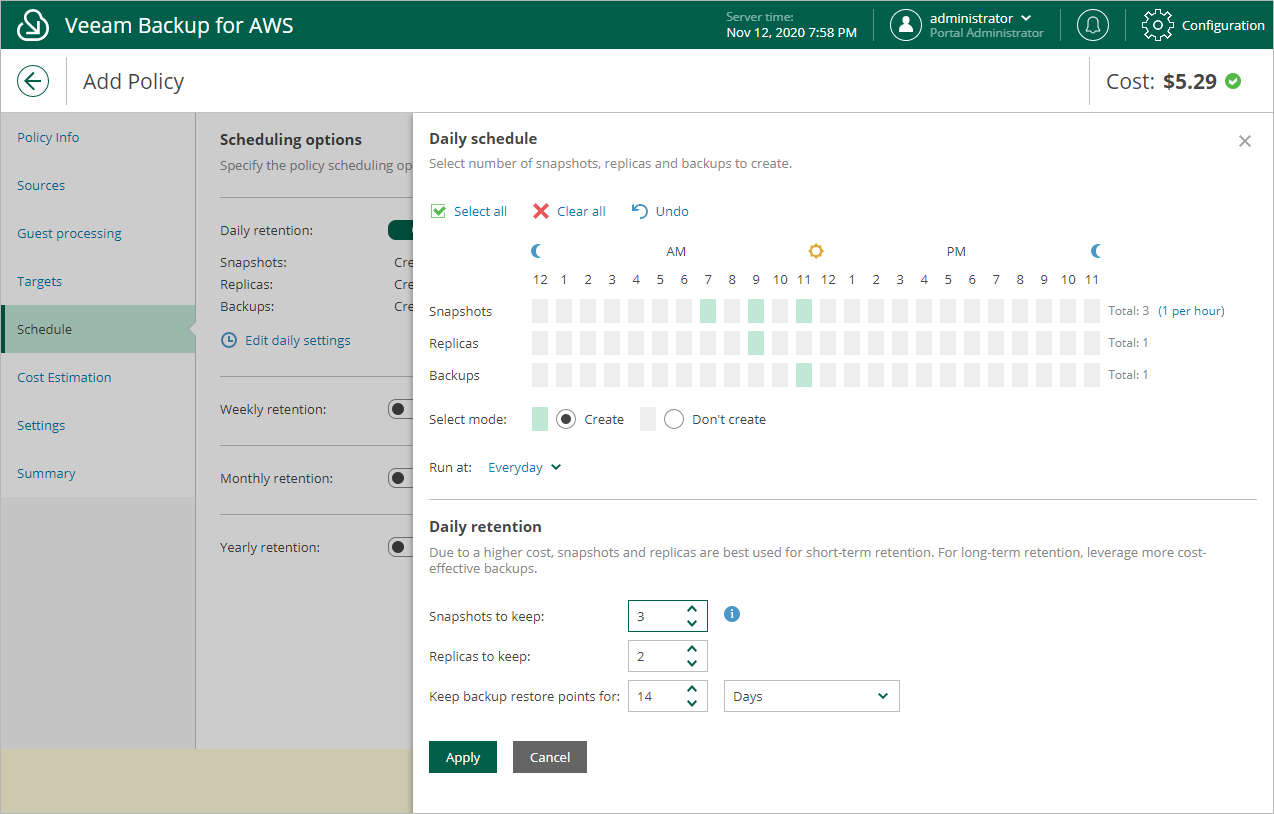The height and width of the screenshot is (814, 1274).
Task: Click the Select all link
Action: [480, 211]
